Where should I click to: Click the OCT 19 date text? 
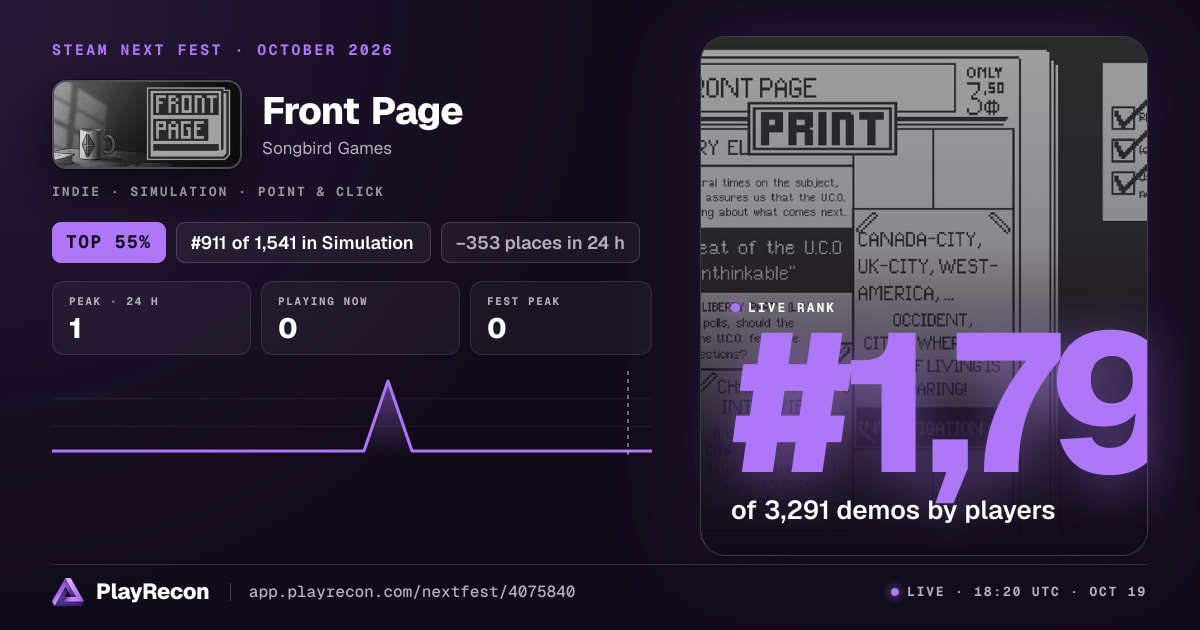1117,592
